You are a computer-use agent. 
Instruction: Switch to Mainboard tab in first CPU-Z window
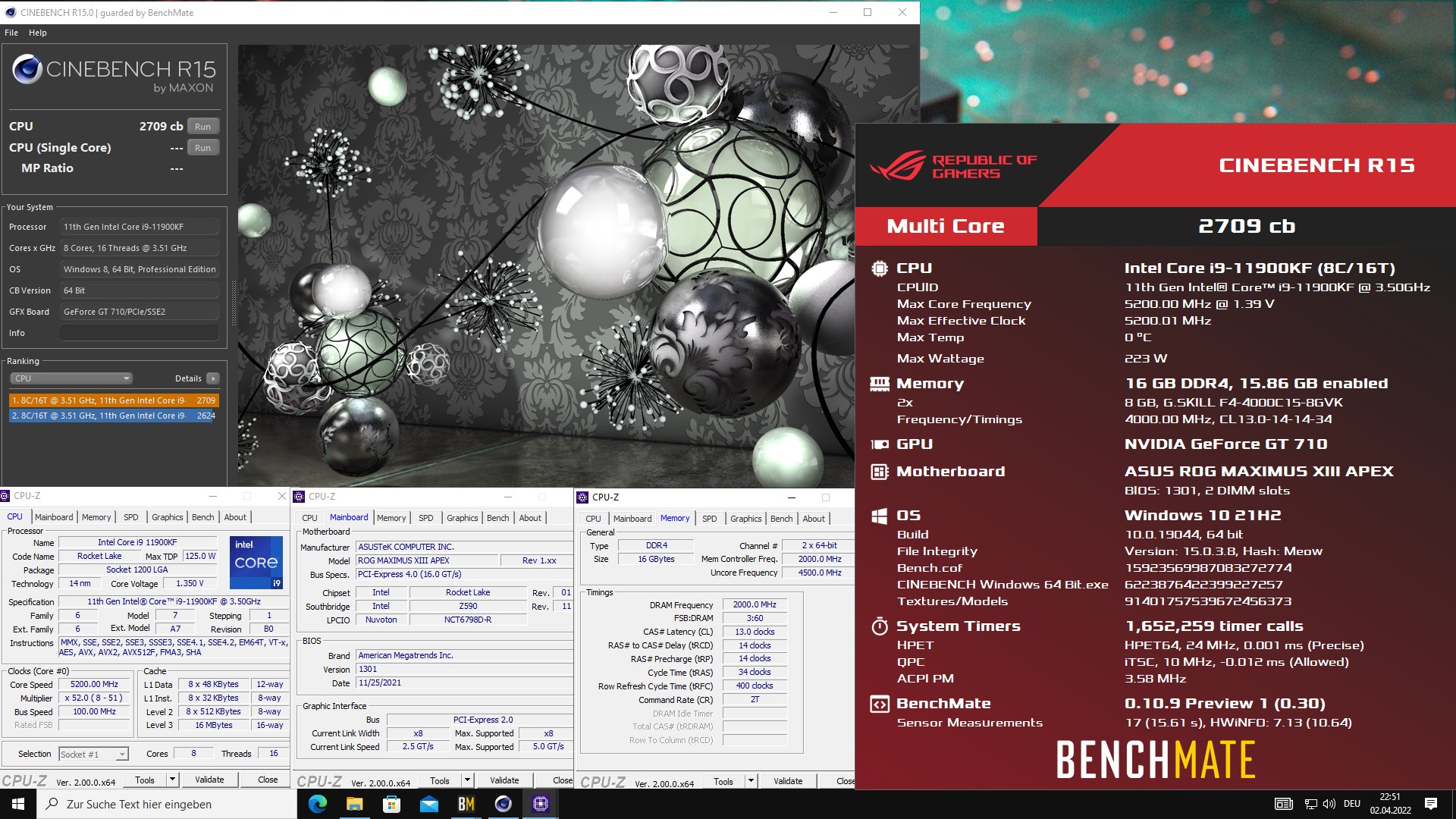click(54, 517)
